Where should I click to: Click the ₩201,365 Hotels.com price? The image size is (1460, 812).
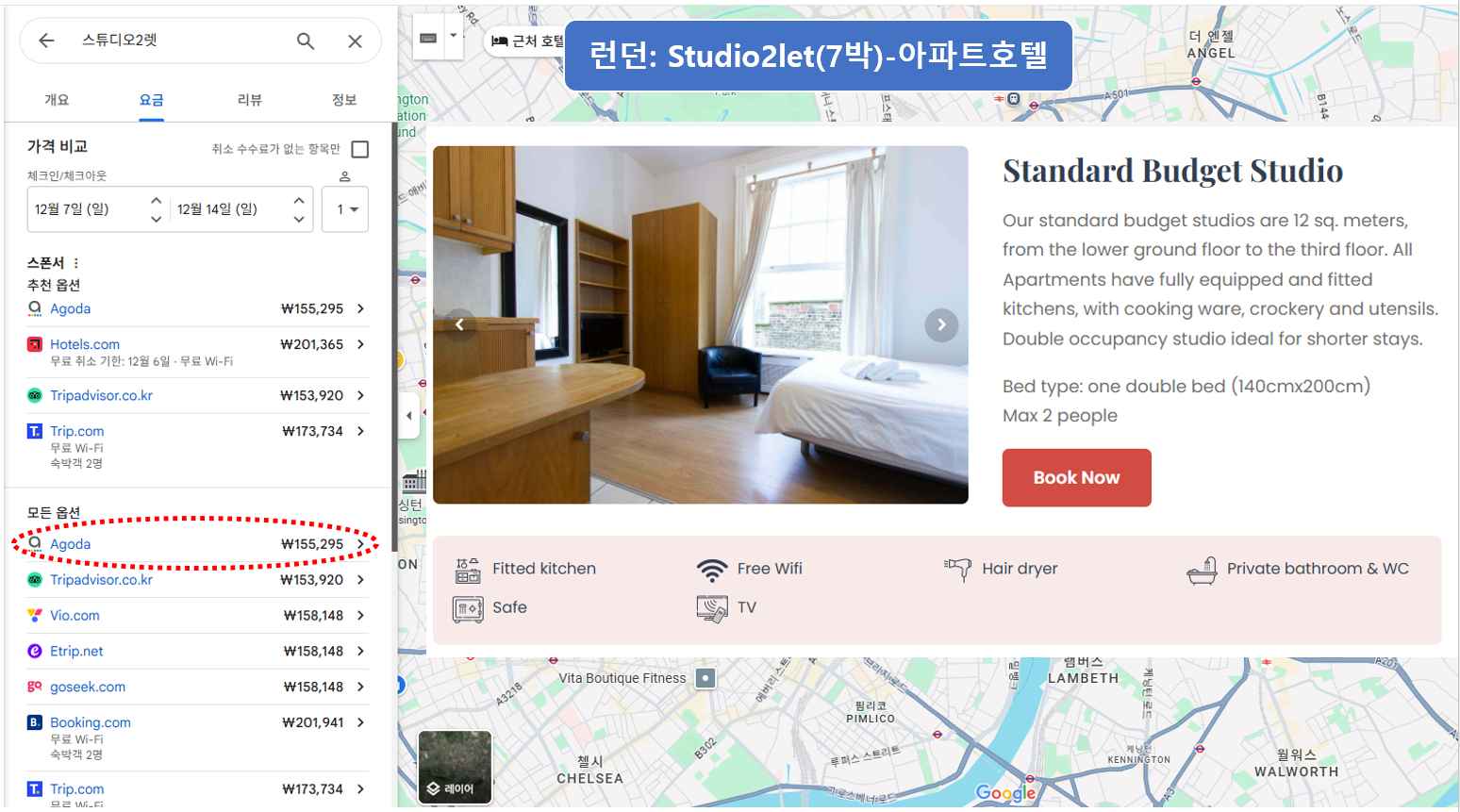[x=312, y=344]
